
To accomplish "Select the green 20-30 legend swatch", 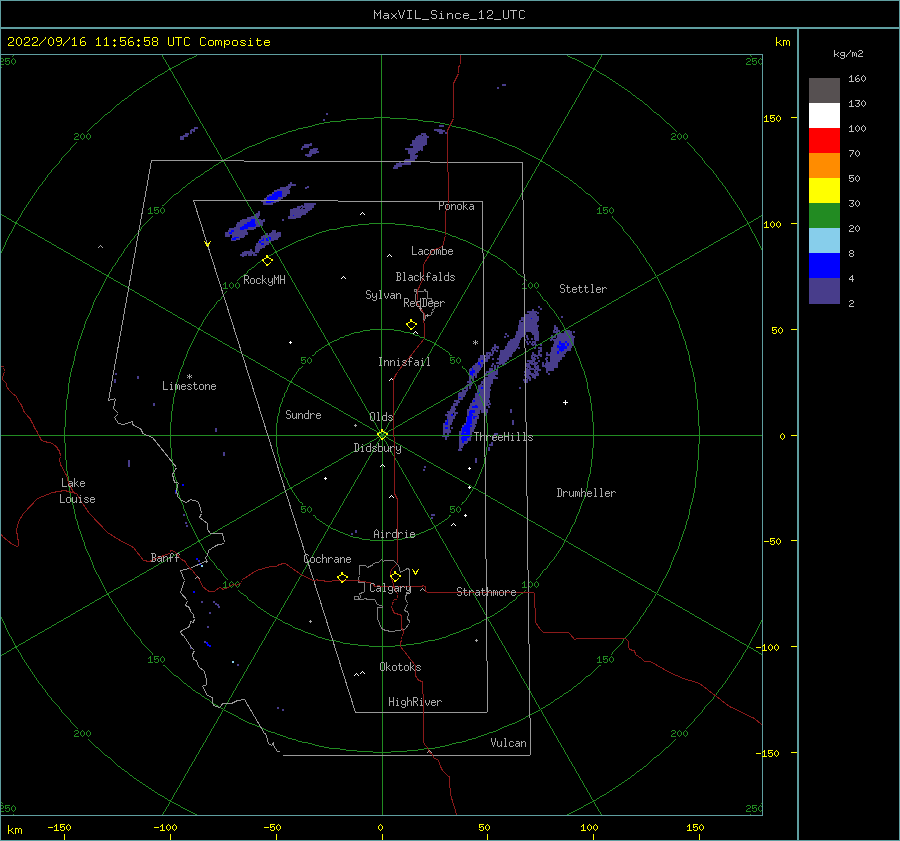I will pyautogui.click(x=824, y=215).
